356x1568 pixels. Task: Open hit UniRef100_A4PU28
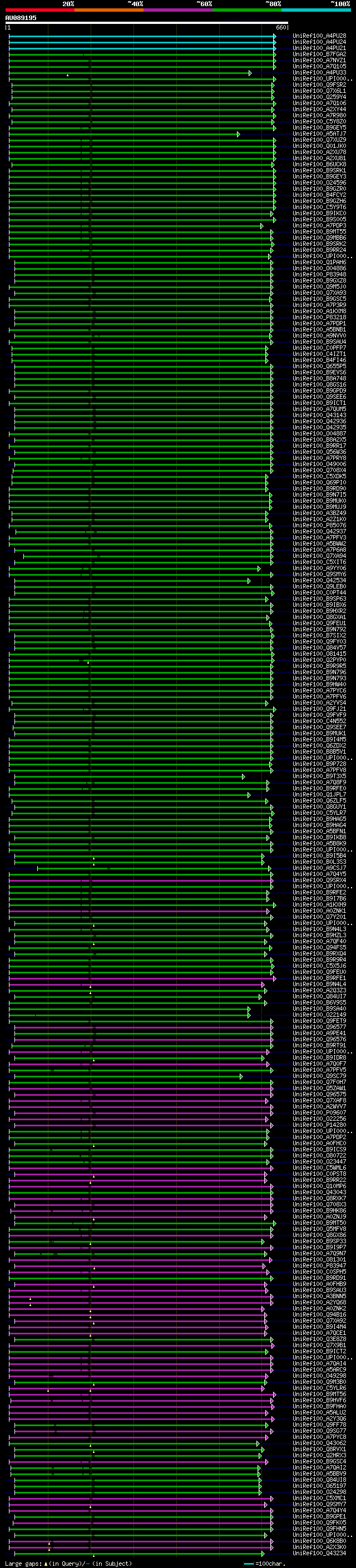click(x=319, y=36)
